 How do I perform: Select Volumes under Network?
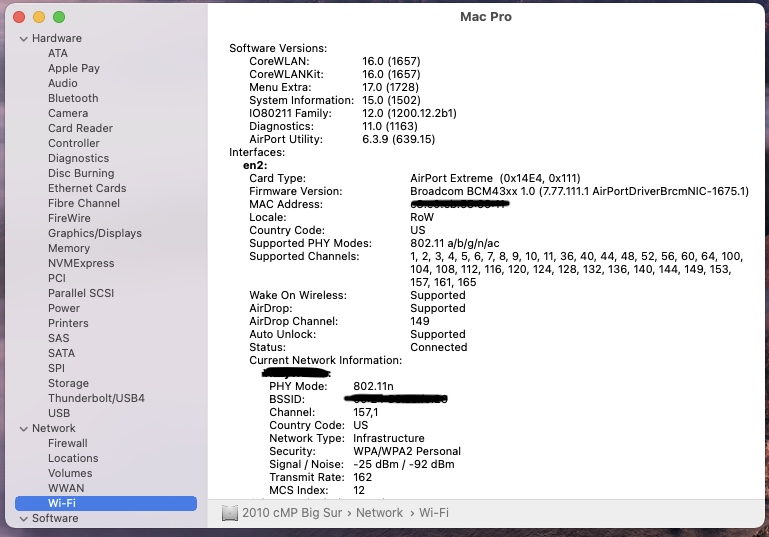(x=70, y=473)
